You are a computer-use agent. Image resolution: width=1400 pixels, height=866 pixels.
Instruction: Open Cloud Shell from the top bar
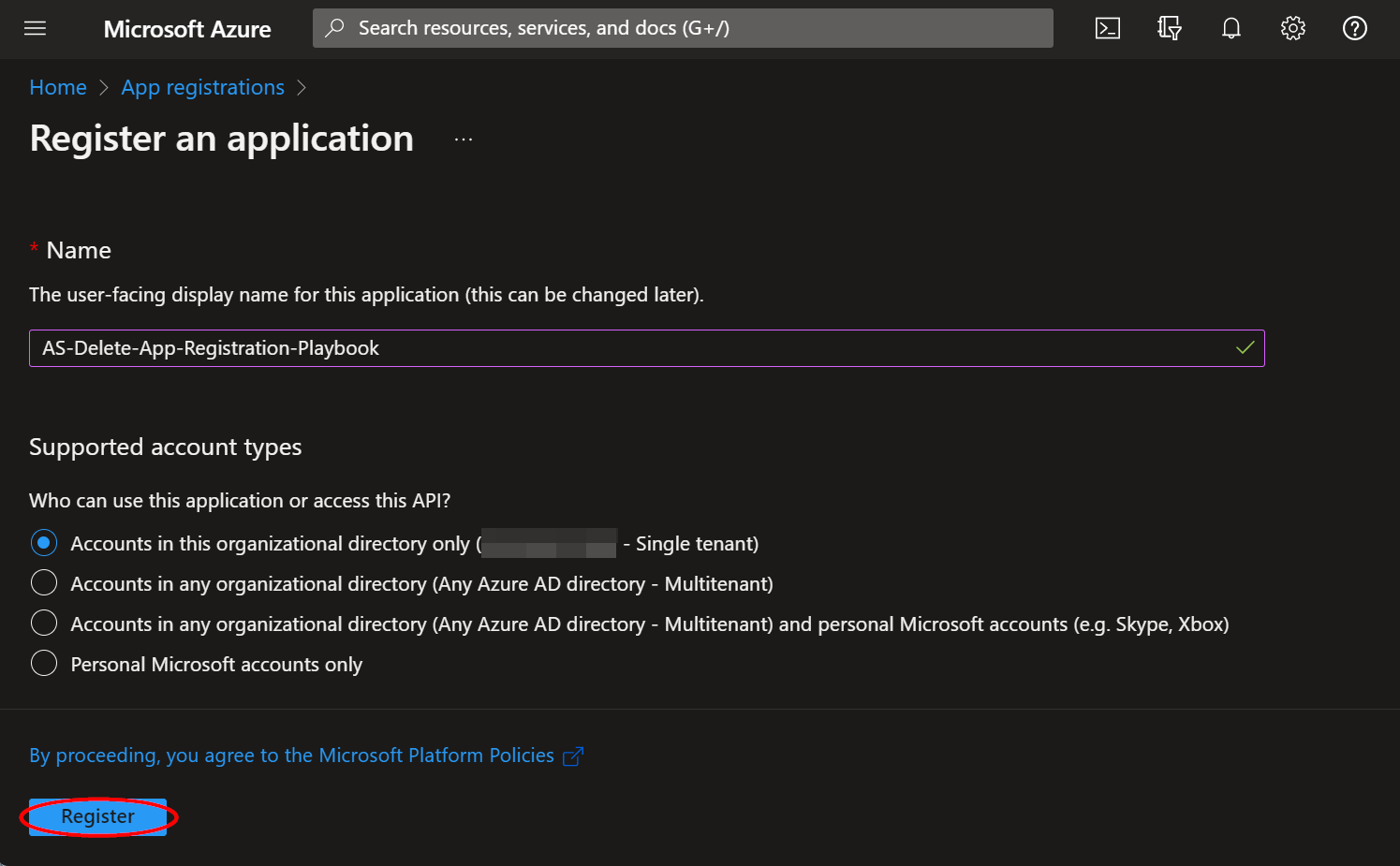[x=1108, y=28]
